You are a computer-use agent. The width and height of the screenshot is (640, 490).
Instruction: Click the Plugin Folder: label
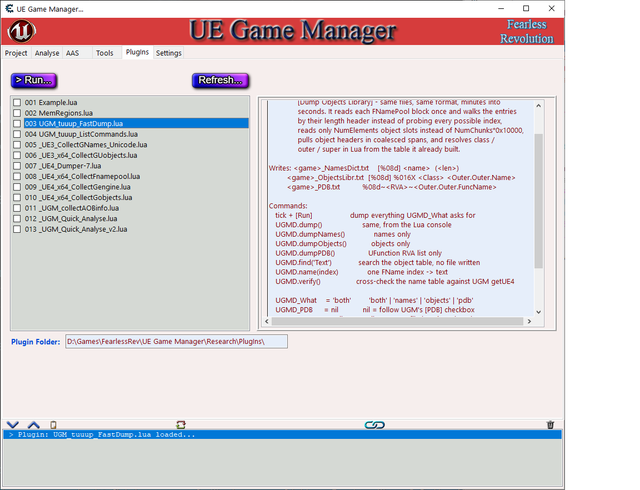point(36,342)
